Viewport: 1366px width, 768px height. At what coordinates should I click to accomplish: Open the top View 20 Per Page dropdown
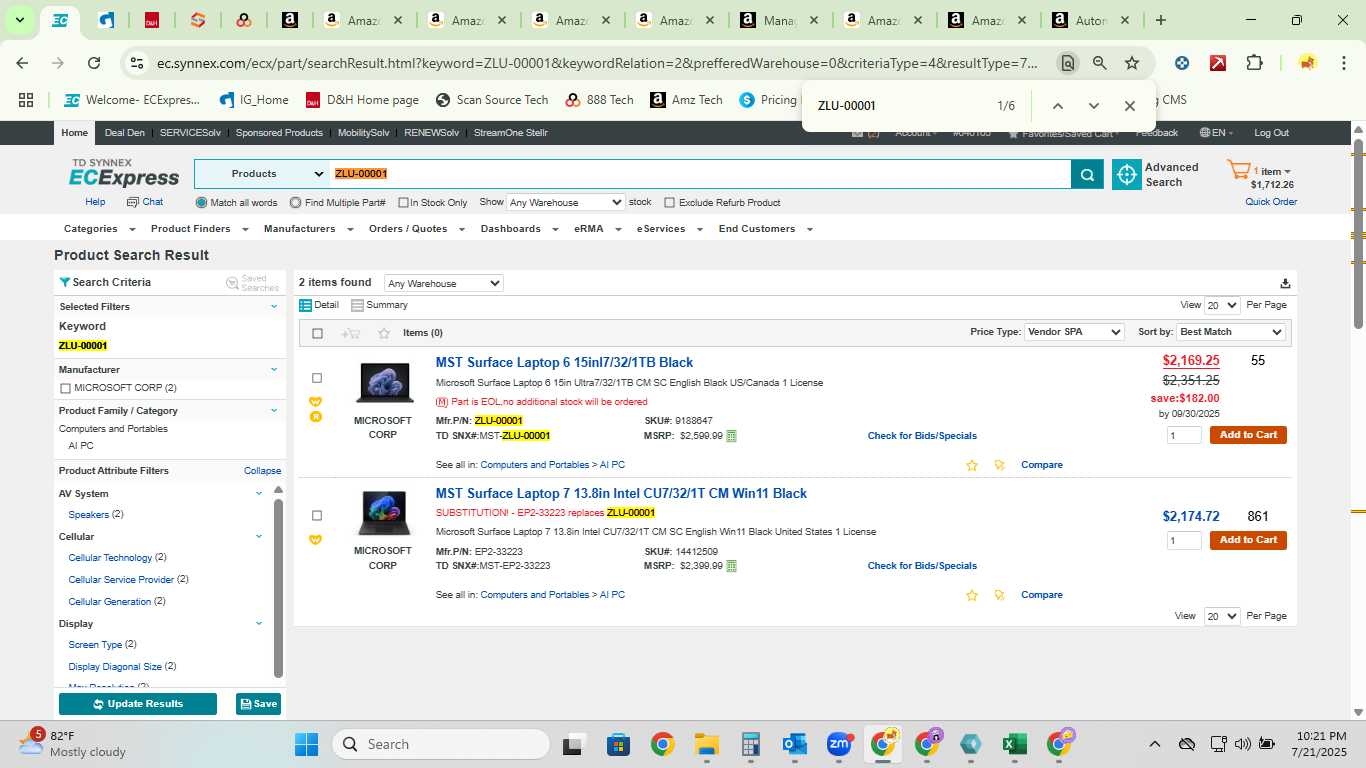coord(1222,305)
